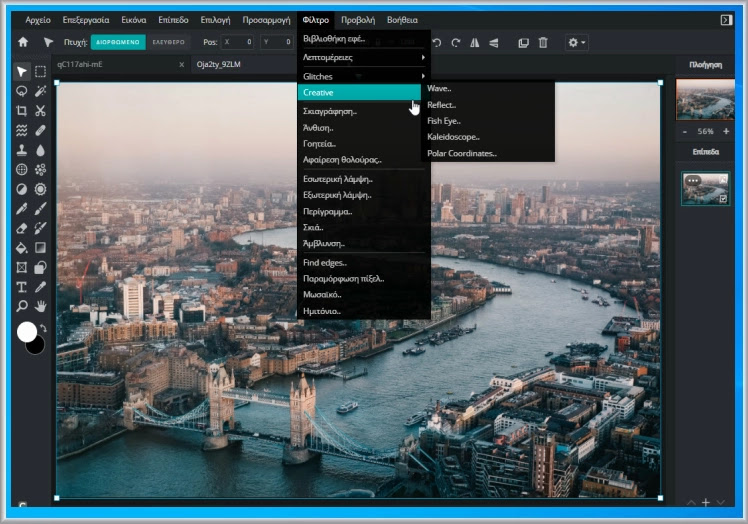Screen dimensions: 748x524
Task: Select the Hand pan tool
Action: pos(41,306)
